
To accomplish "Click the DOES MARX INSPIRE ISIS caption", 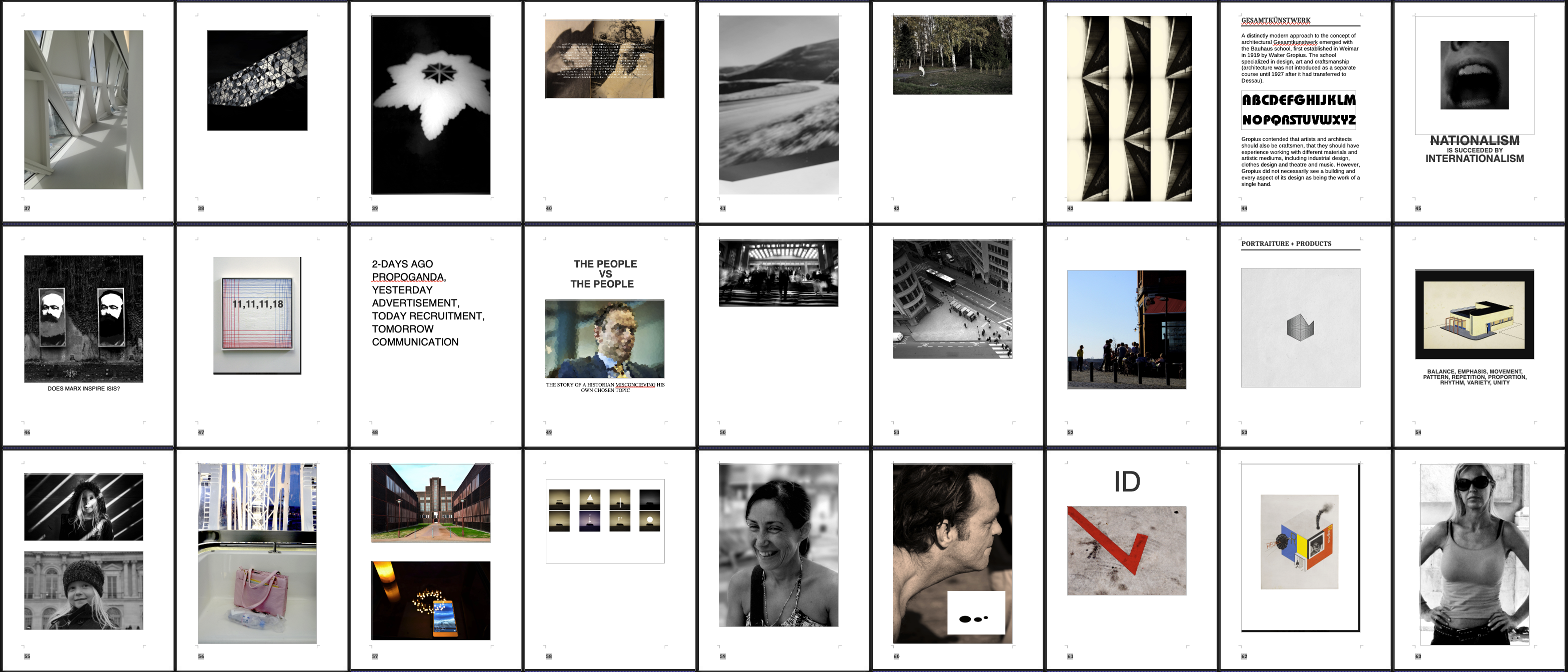I will [x=84, y=388].
